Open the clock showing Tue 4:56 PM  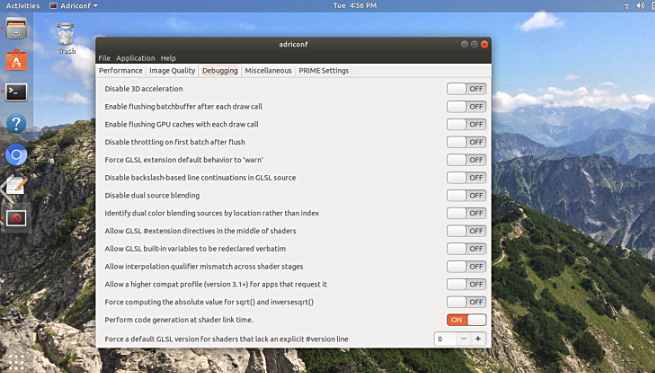[355, 5]
